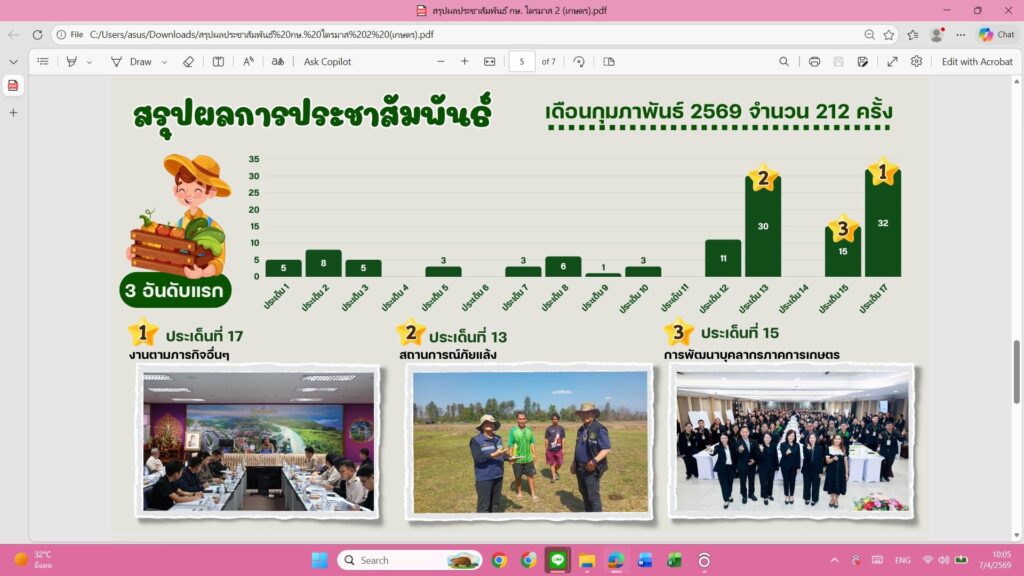This screenshot has width=1024, height=576.
Task: Select the Erase tool in PDF toolbar
Action: tap(188, 62)
